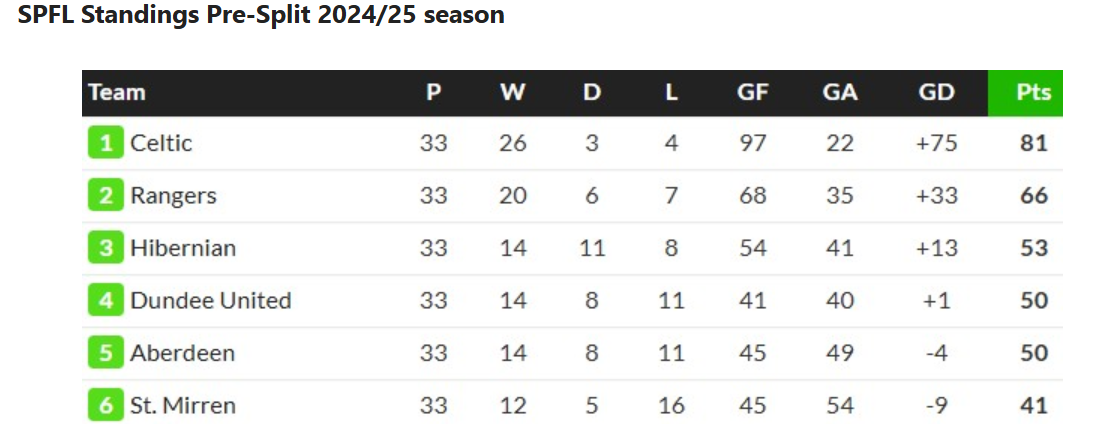
Task: Select the GD column header
Action: pyautogui.click(x=936, y=93)
